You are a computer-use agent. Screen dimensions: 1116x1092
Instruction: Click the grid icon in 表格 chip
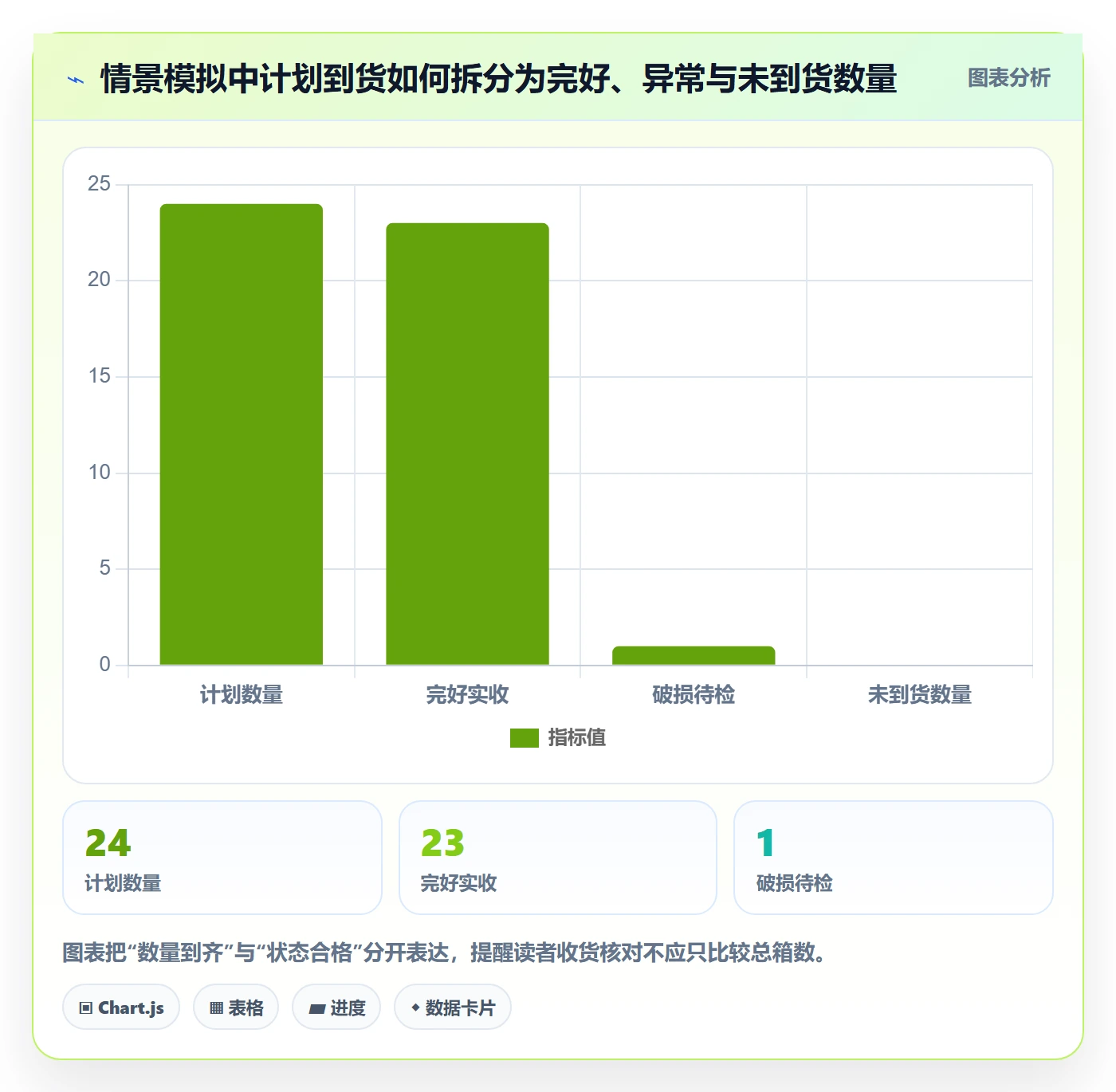pos(216,1008)
